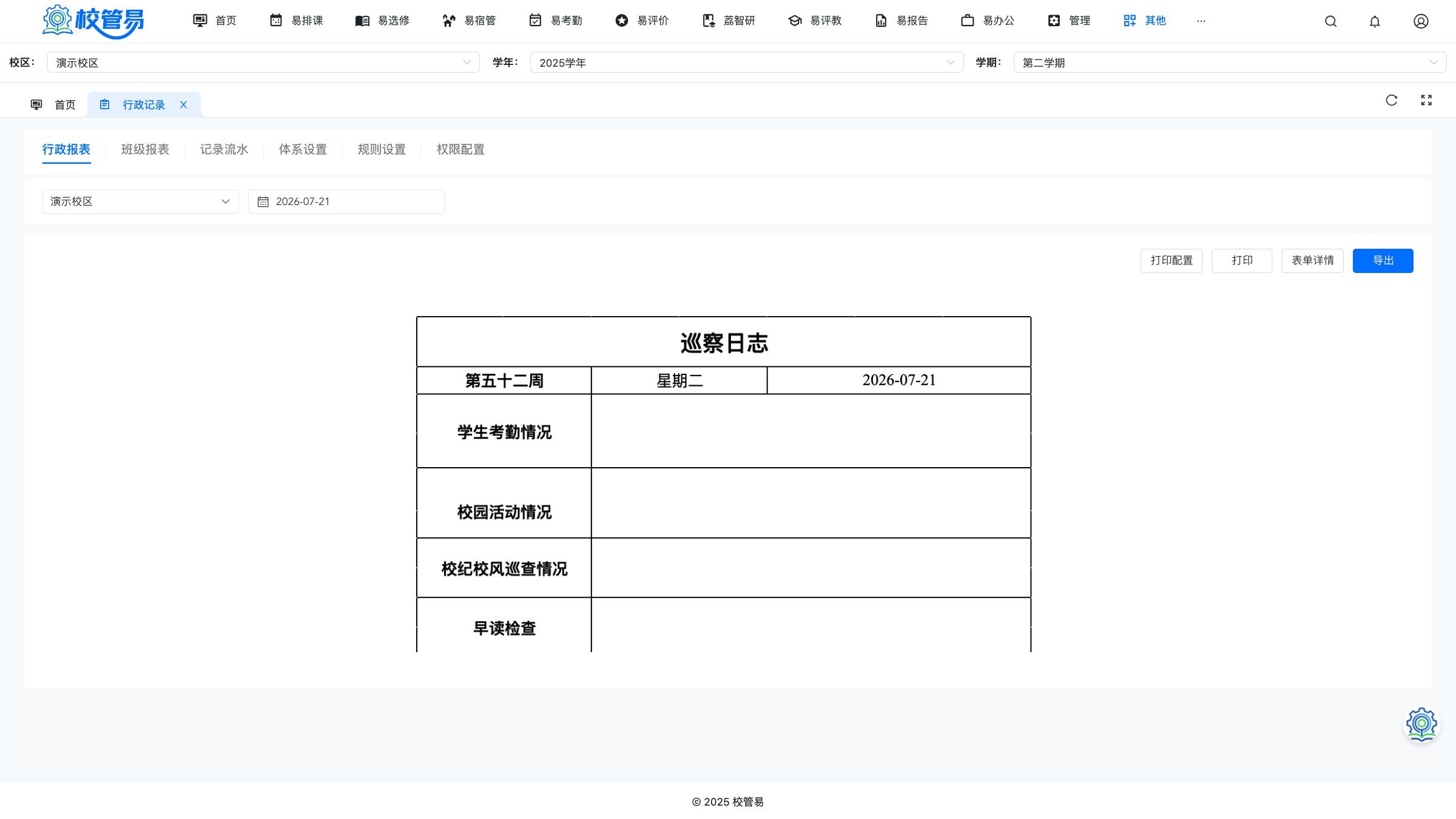Open 易考勤 menu label
1456x819 pixels.
point(566,21)
